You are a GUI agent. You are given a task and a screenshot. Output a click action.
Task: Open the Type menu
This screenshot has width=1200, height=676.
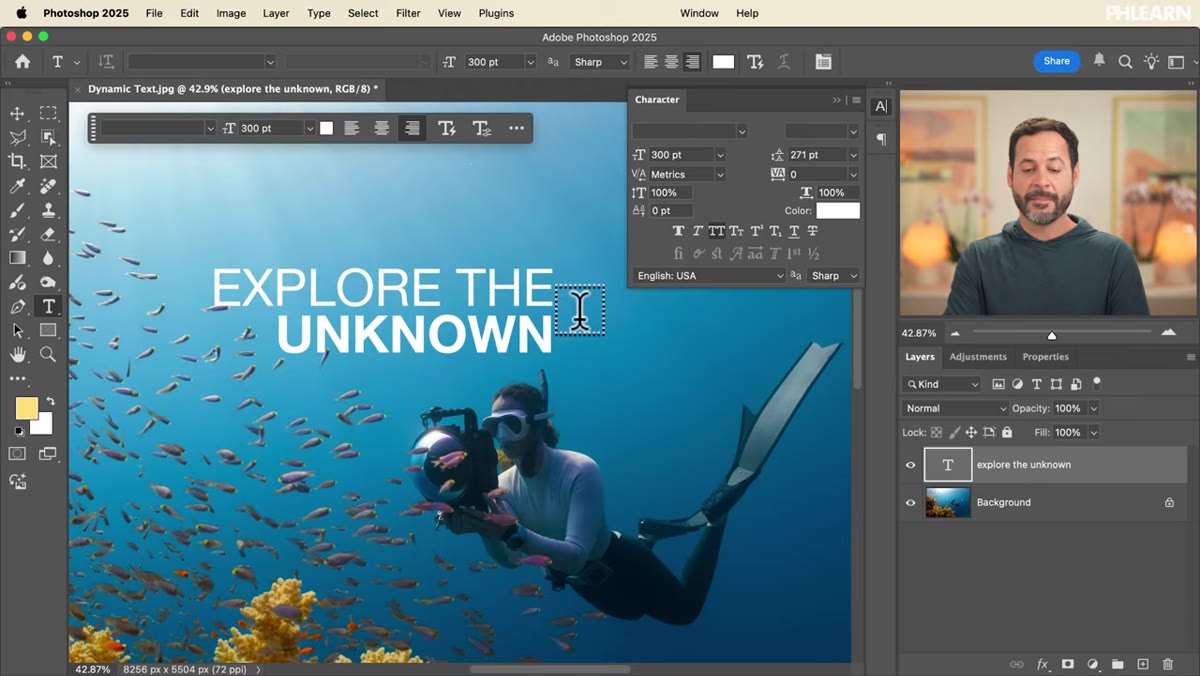click(319, 13)
